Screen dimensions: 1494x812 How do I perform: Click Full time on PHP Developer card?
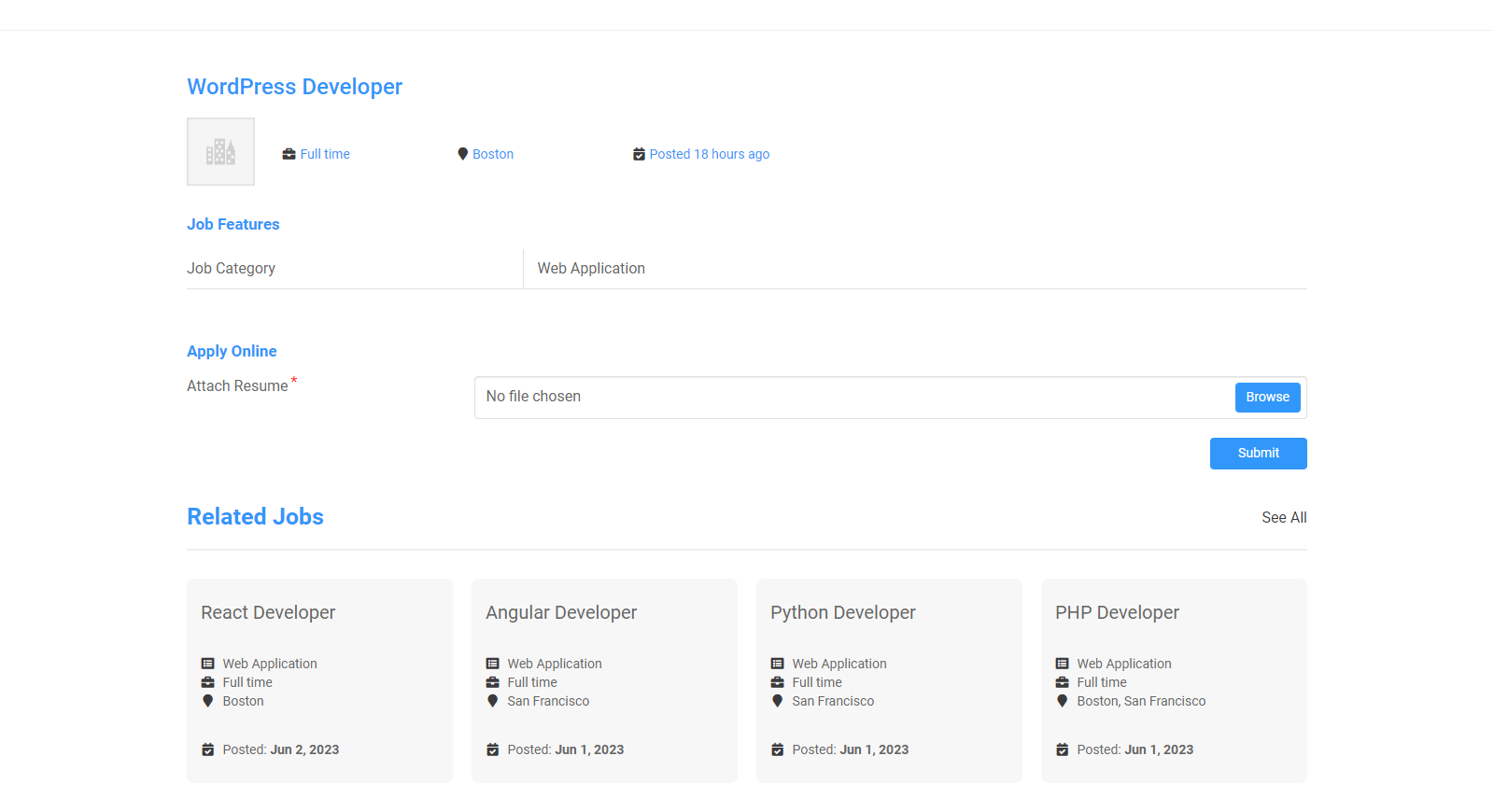[x=1102, y=682]
